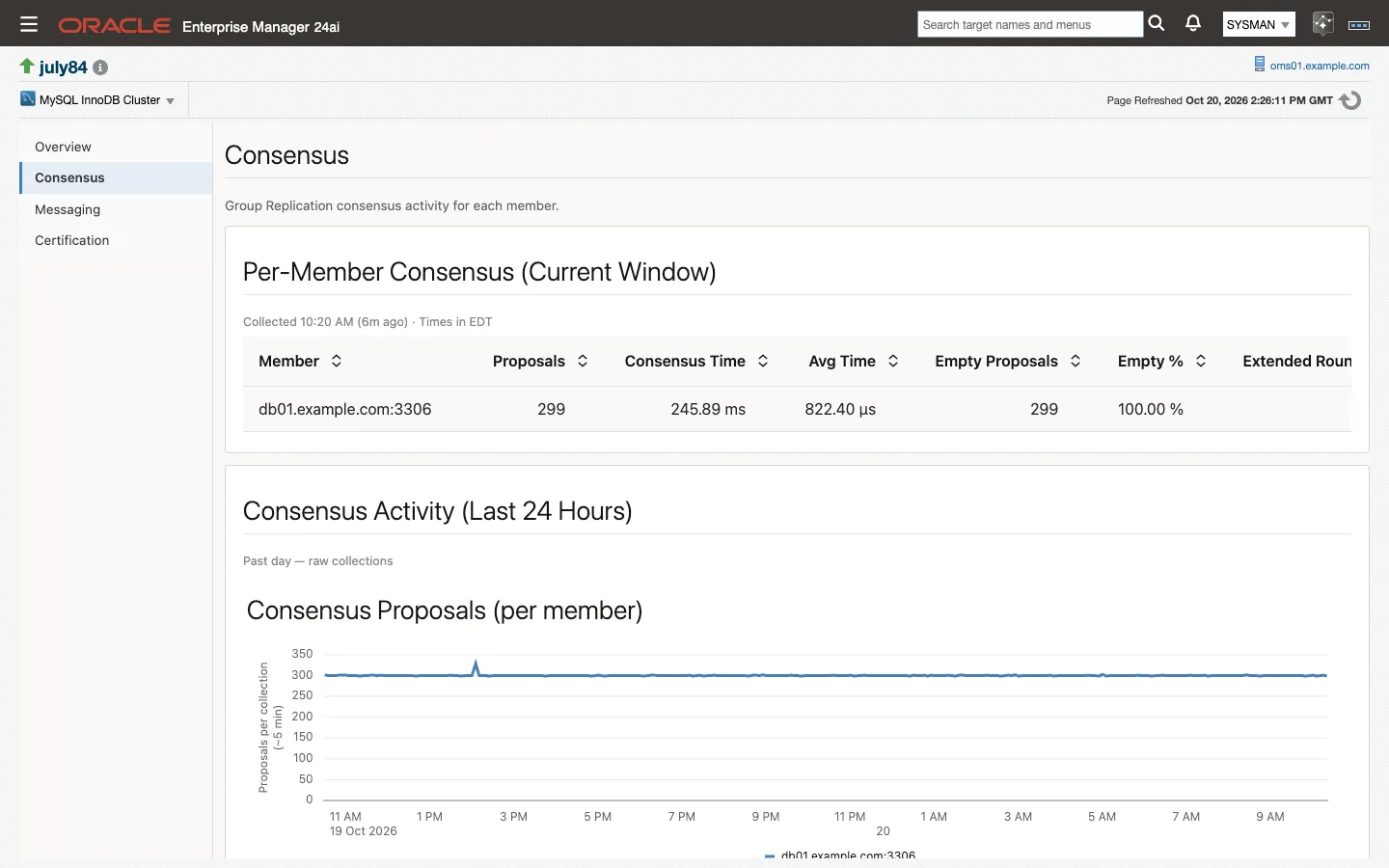Open the hamburger navigation menu
This screenshot has height=868, width=1389.
tap(29, 24)
